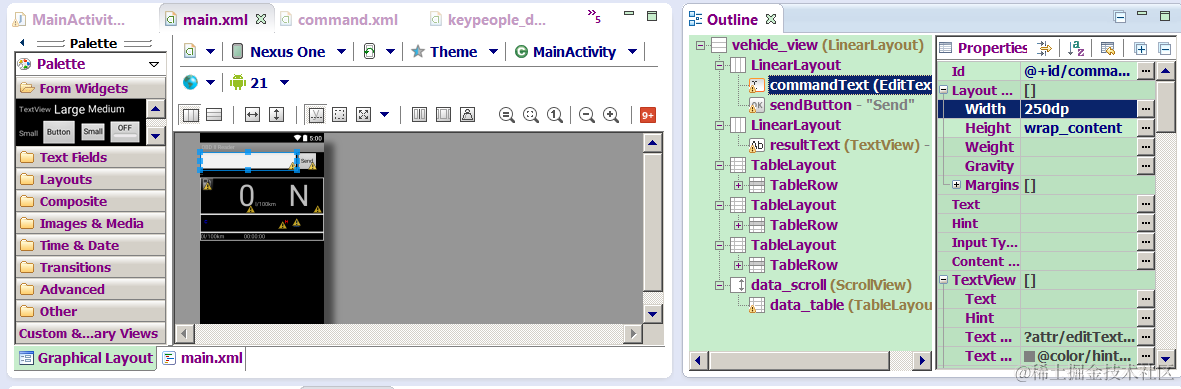Viewport: 1181px width, 389px height.
Task: Switch to the keypeople_d... editor tab
Action: point(487,20)
